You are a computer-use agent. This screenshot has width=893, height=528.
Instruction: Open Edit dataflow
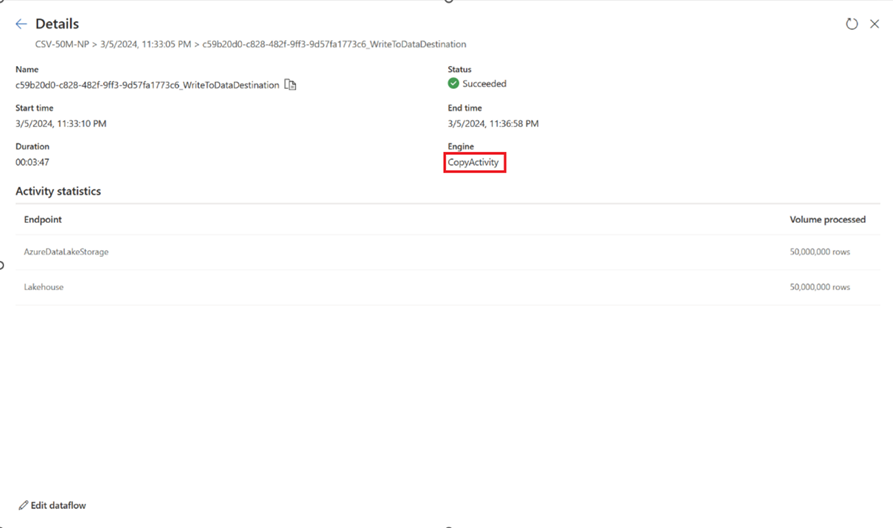[52, 505]
